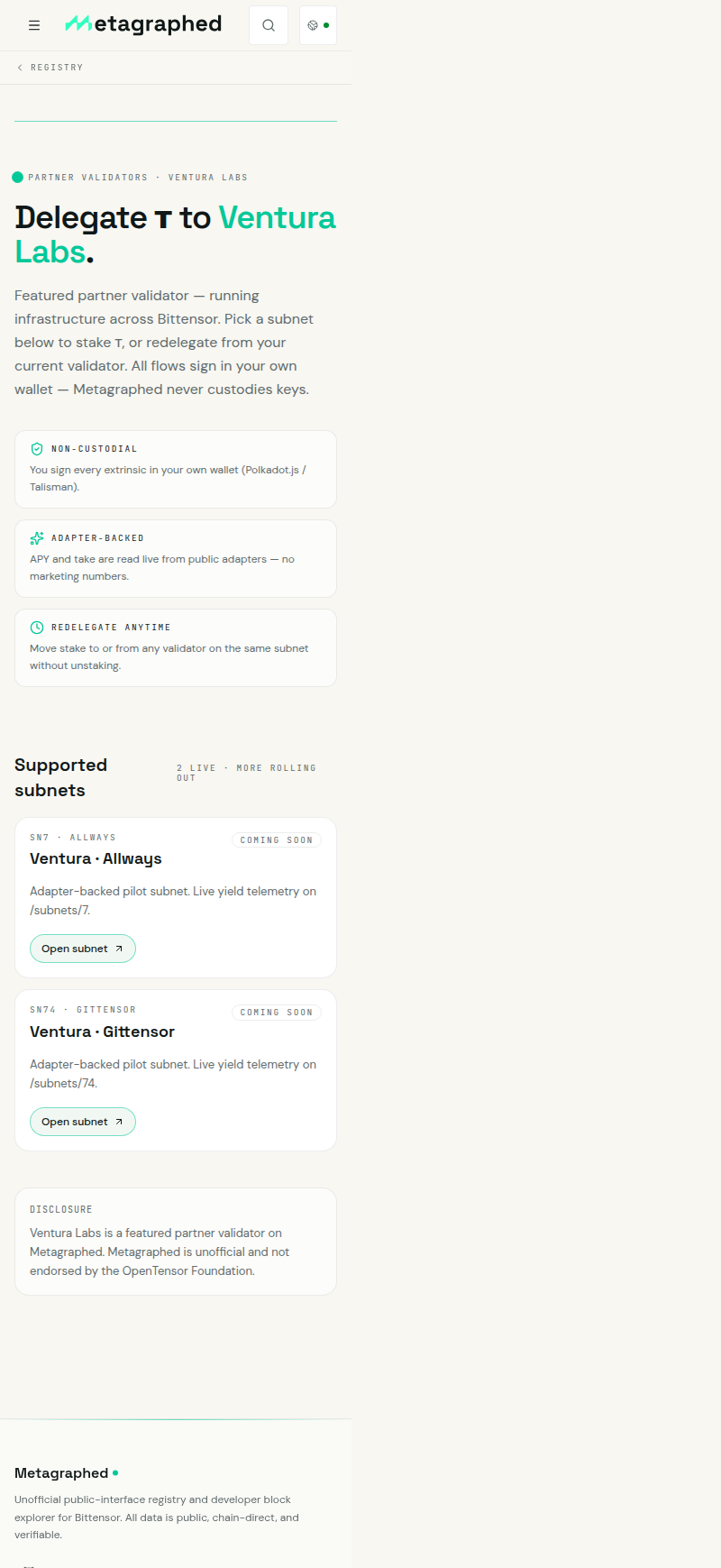Click the REDELEGATE ANYTIME card heading

pyautogui.click(x=111, y=628)
